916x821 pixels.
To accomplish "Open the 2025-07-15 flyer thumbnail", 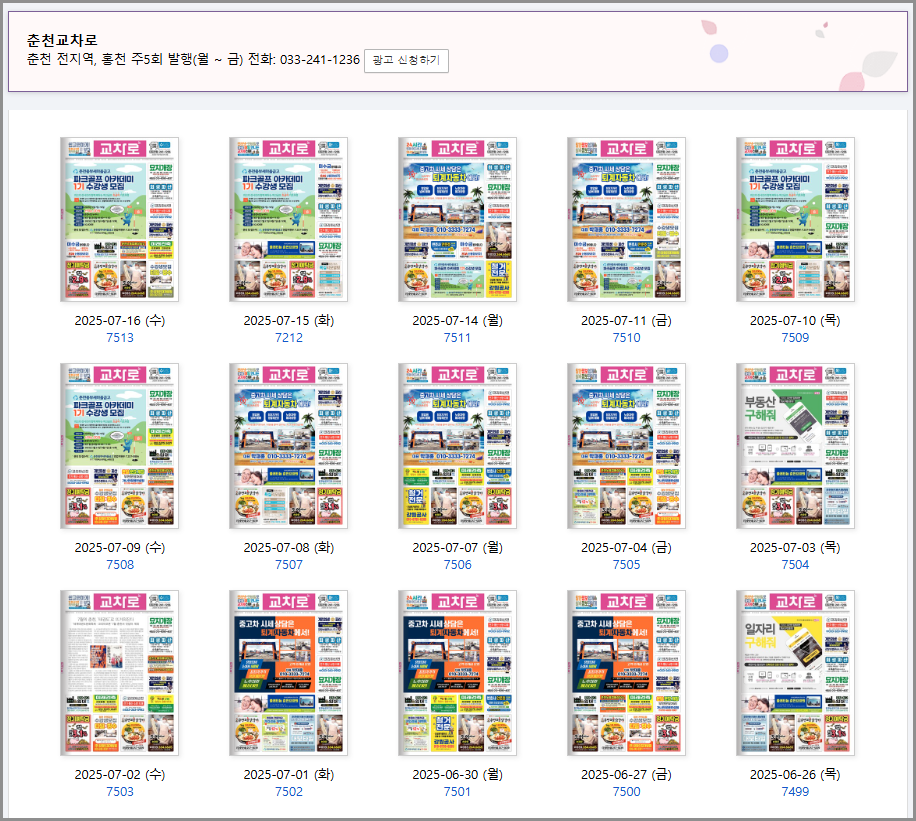I will pyautogui.click(x=288, y=220).
